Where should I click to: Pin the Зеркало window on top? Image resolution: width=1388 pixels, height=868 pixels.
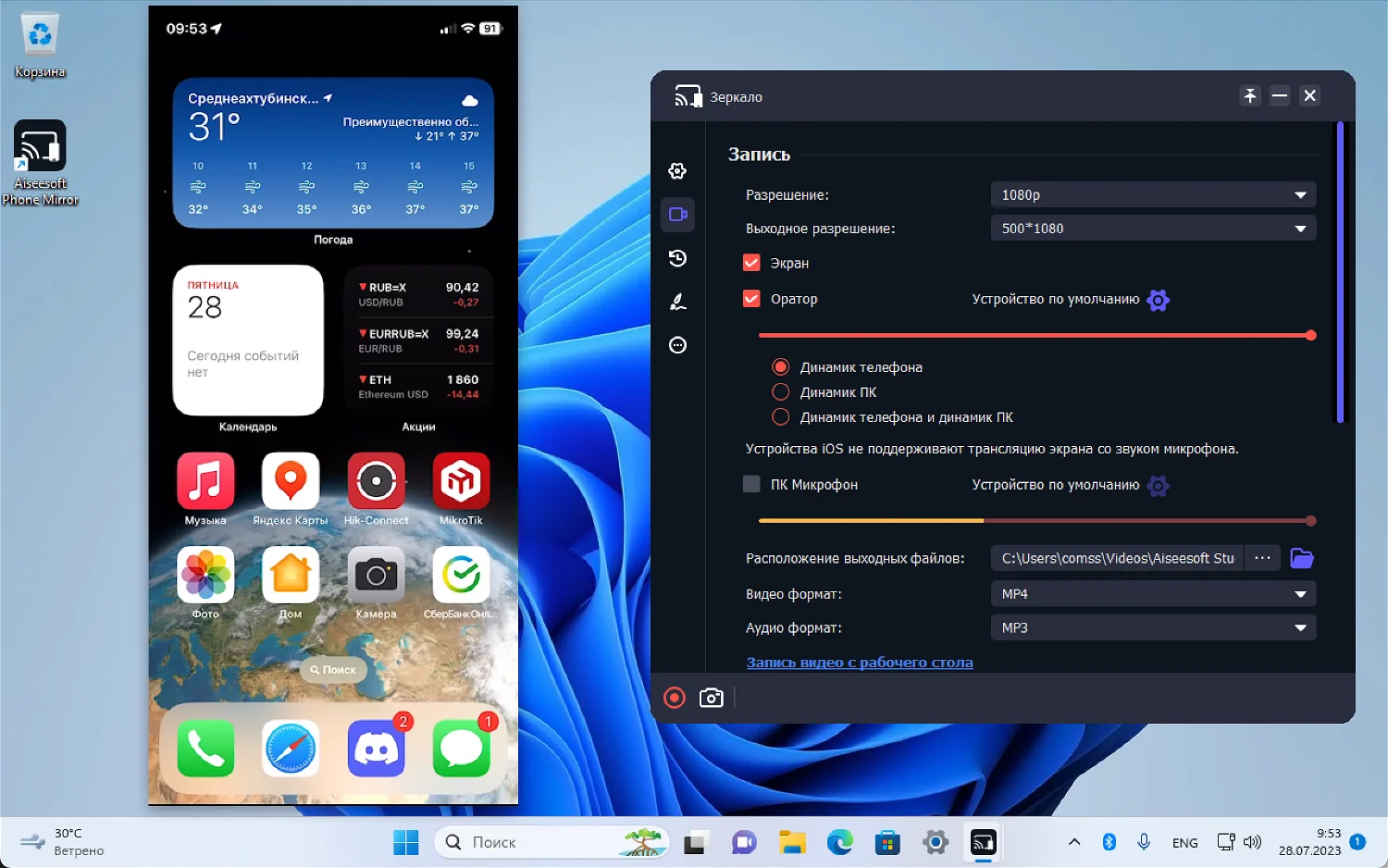tap(1250, 95)
